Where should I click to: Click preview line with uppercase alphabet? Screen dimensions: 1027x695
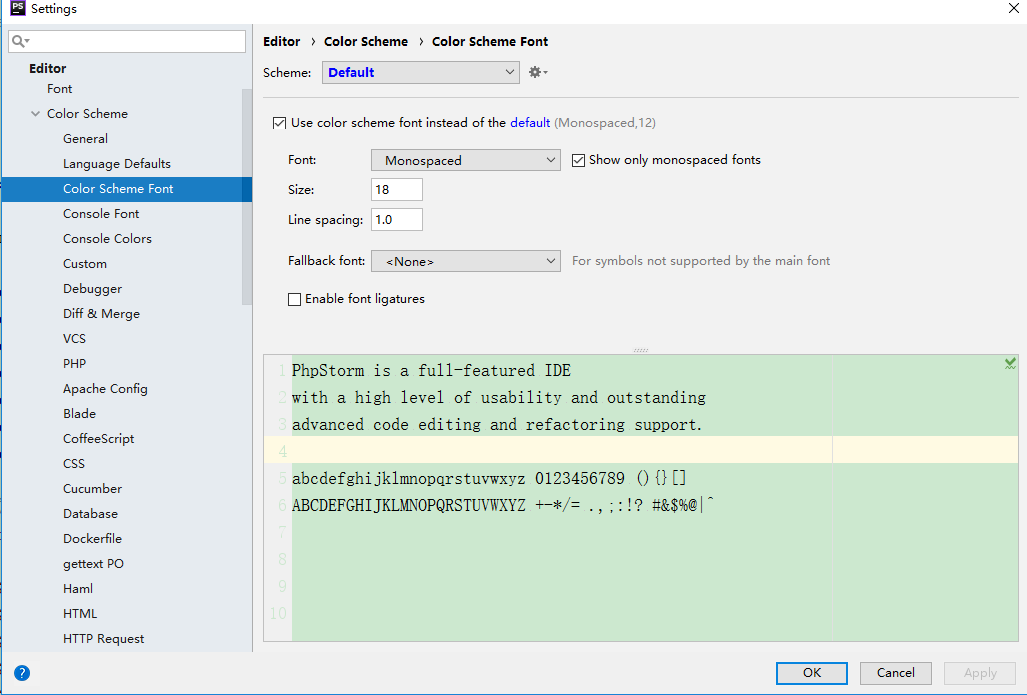(x=503, y=505)
